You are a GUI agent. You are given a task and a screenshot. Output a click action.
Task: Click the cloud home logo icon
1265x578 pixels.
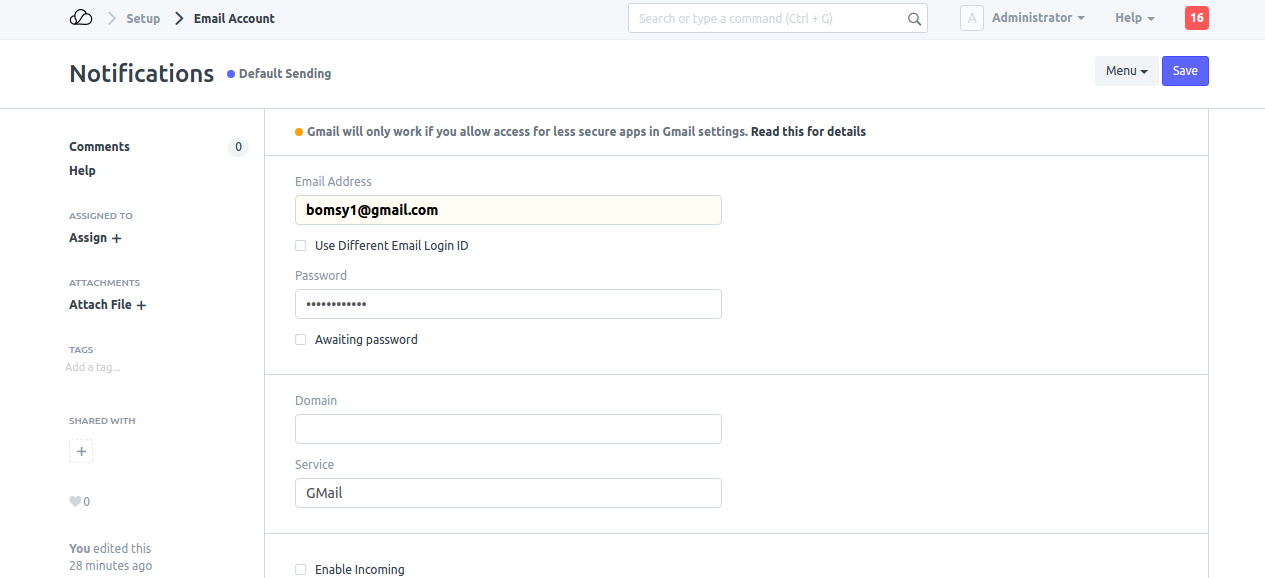tap(81, 18)
